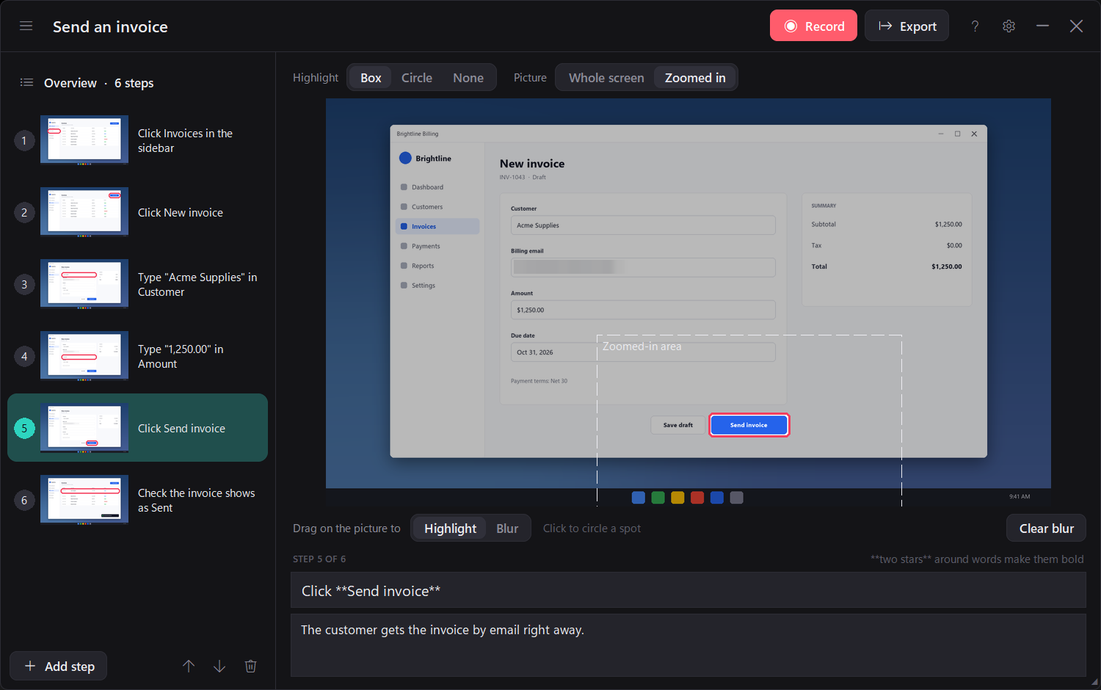1101x690 pixels.
Task: Select Circle highlight style
Action: [416, 78]
